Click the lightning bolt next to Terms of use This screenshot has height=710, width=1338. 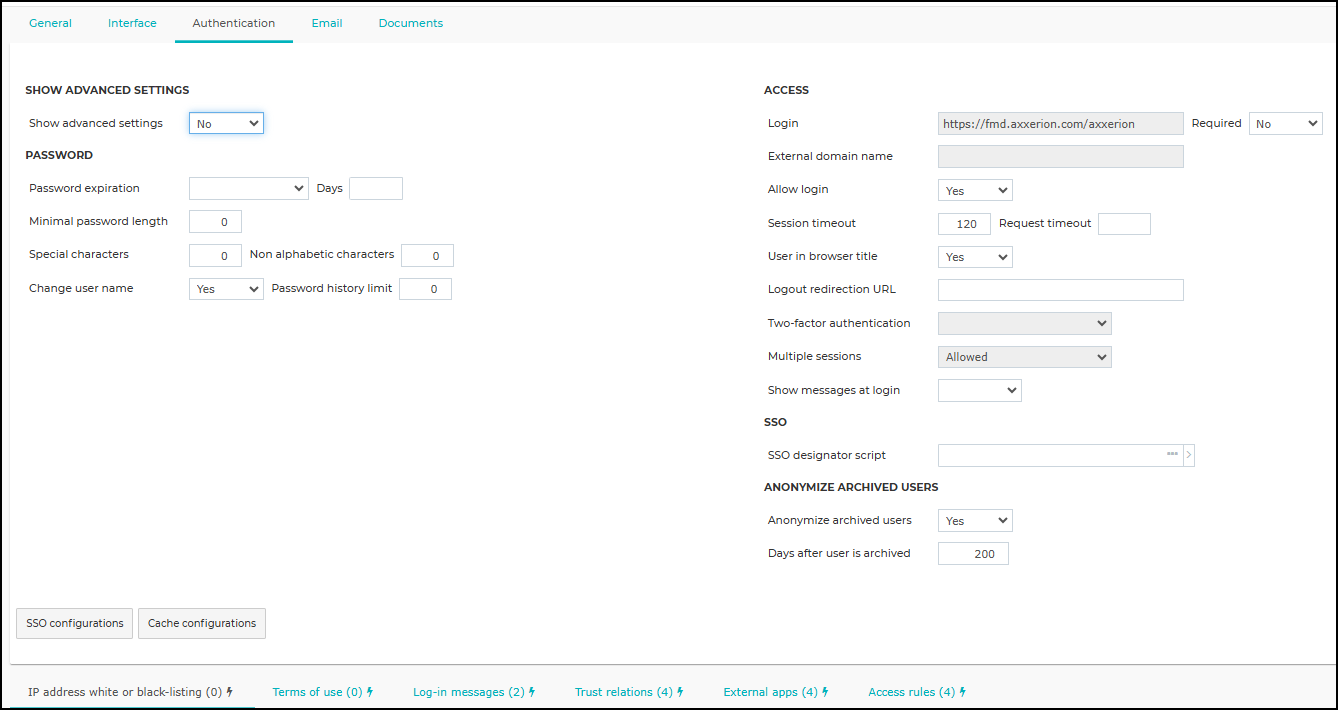pos(370,692)
